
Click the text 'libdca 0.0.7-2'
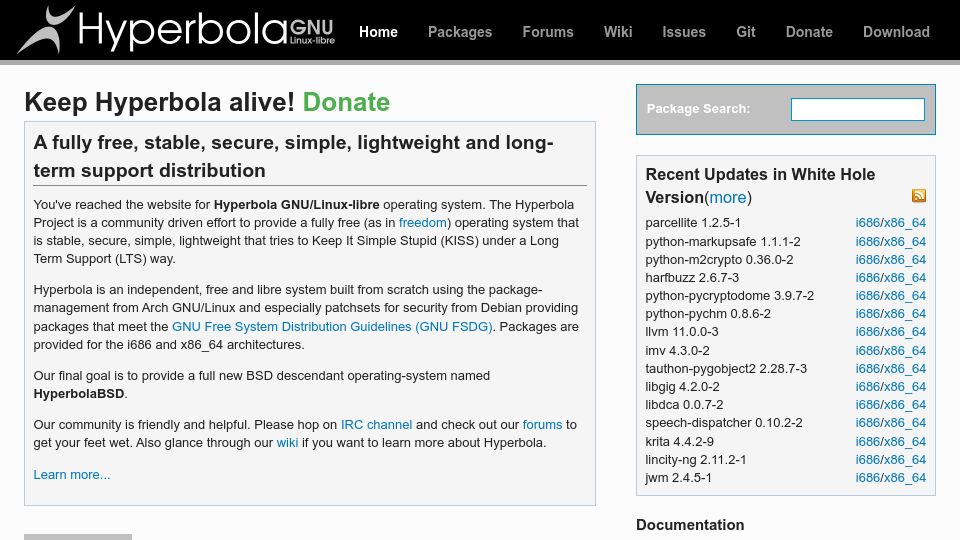point(684,405)
